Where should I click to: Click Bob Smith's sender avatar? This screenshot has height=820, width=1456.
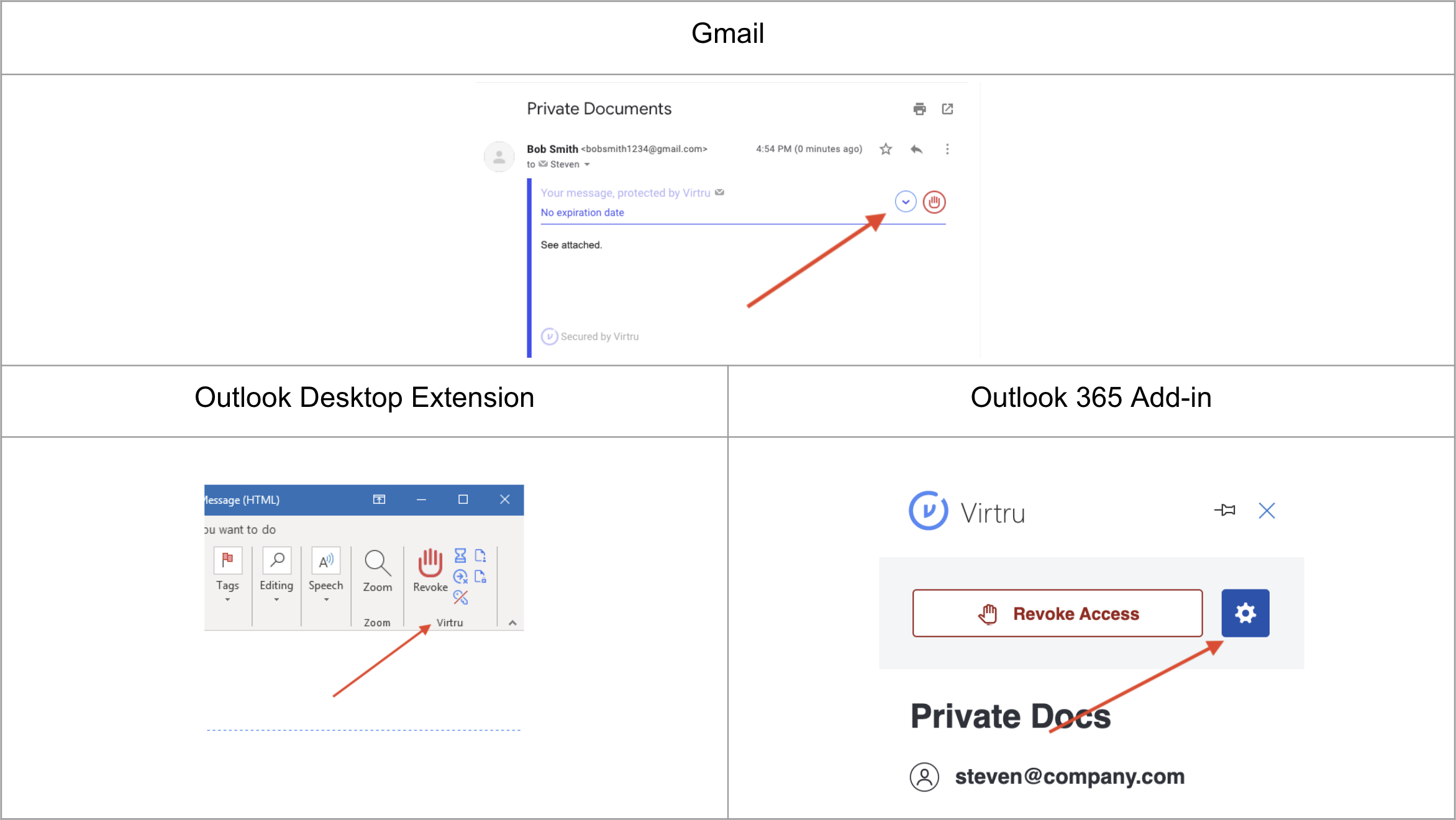(499, 157)
